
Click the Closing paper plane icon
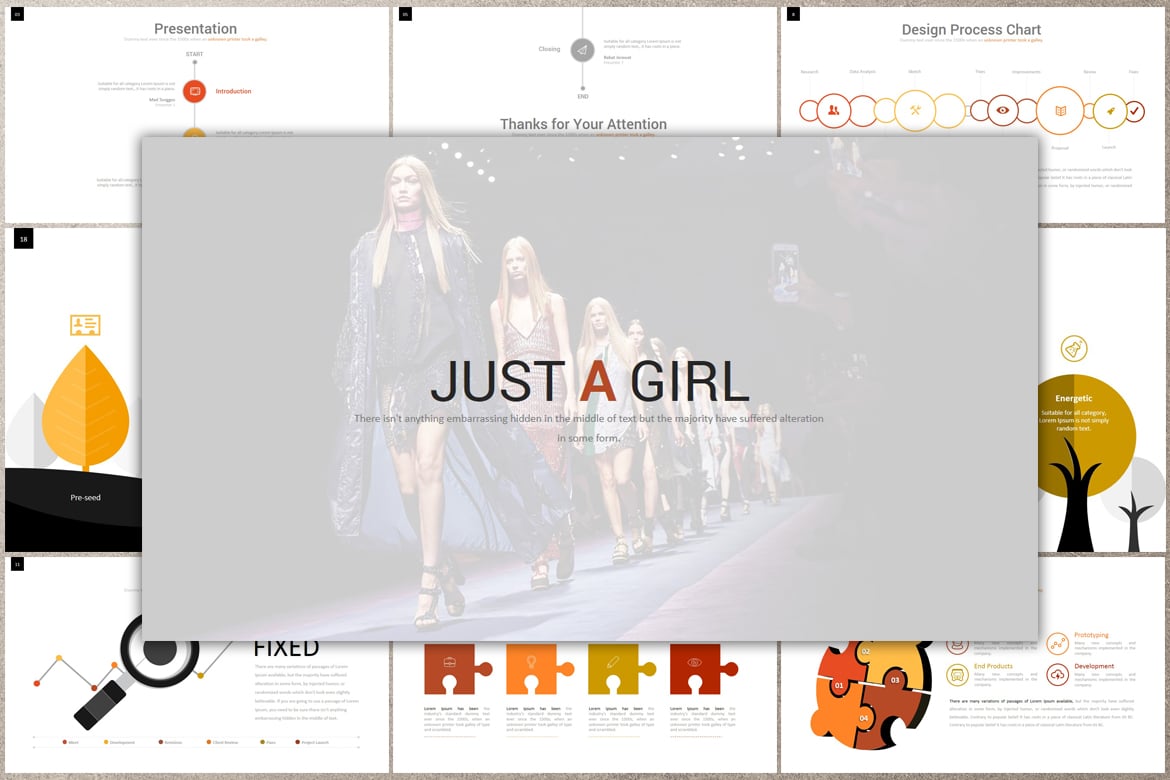582,50
